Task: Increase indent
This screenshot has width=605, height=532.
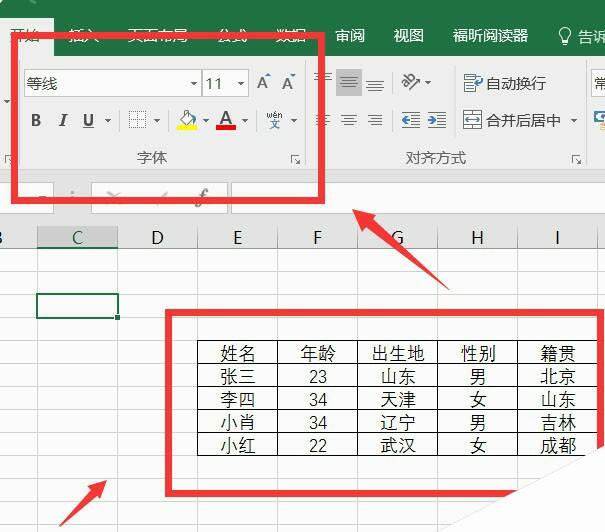Action: coord(437,120)
